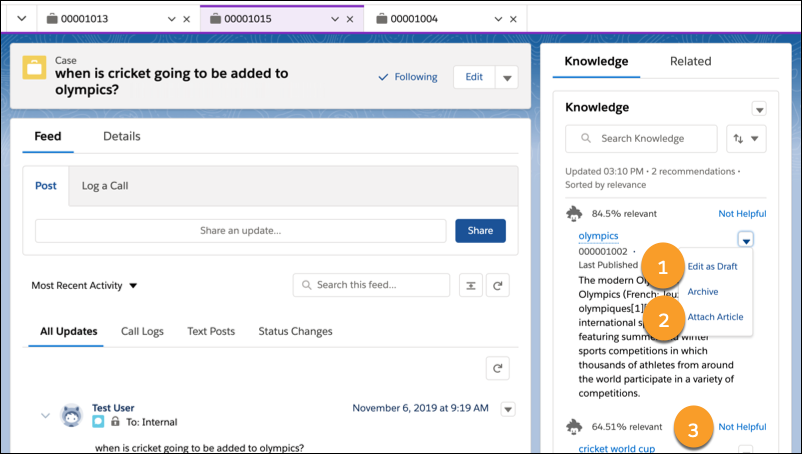802x454 pixels.
Task: Switch to the Related sidebar tab
Action: point(690,61)
